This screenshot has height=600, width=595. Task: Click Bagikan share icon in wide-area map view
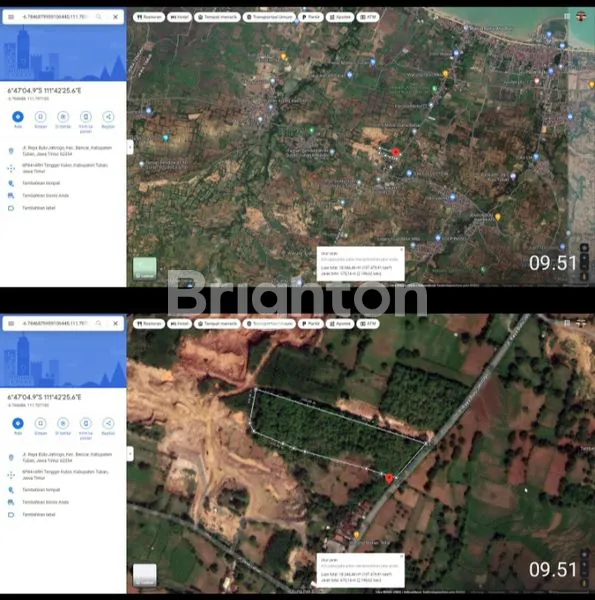coord(108,117)
